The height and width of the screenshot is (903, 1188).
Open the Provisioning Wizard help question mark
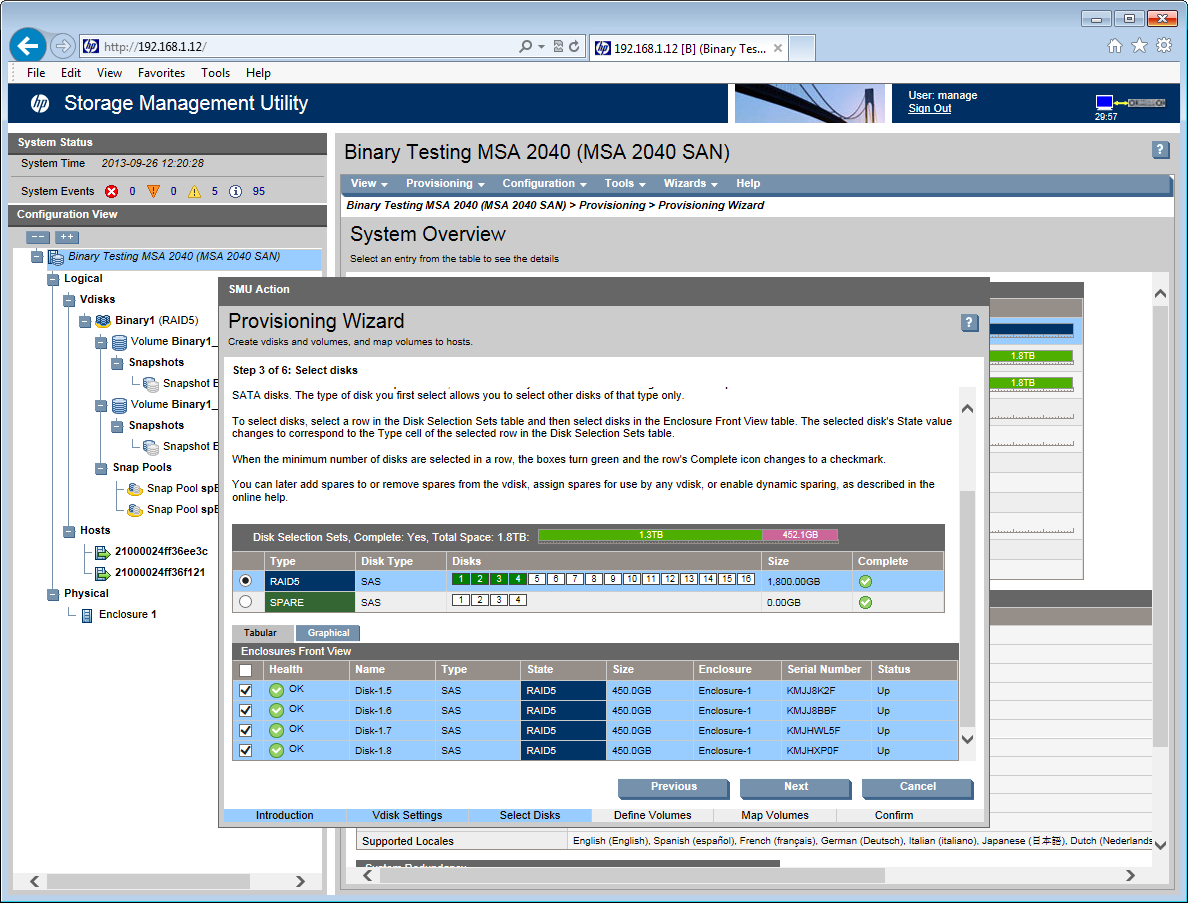click(968, 323)
